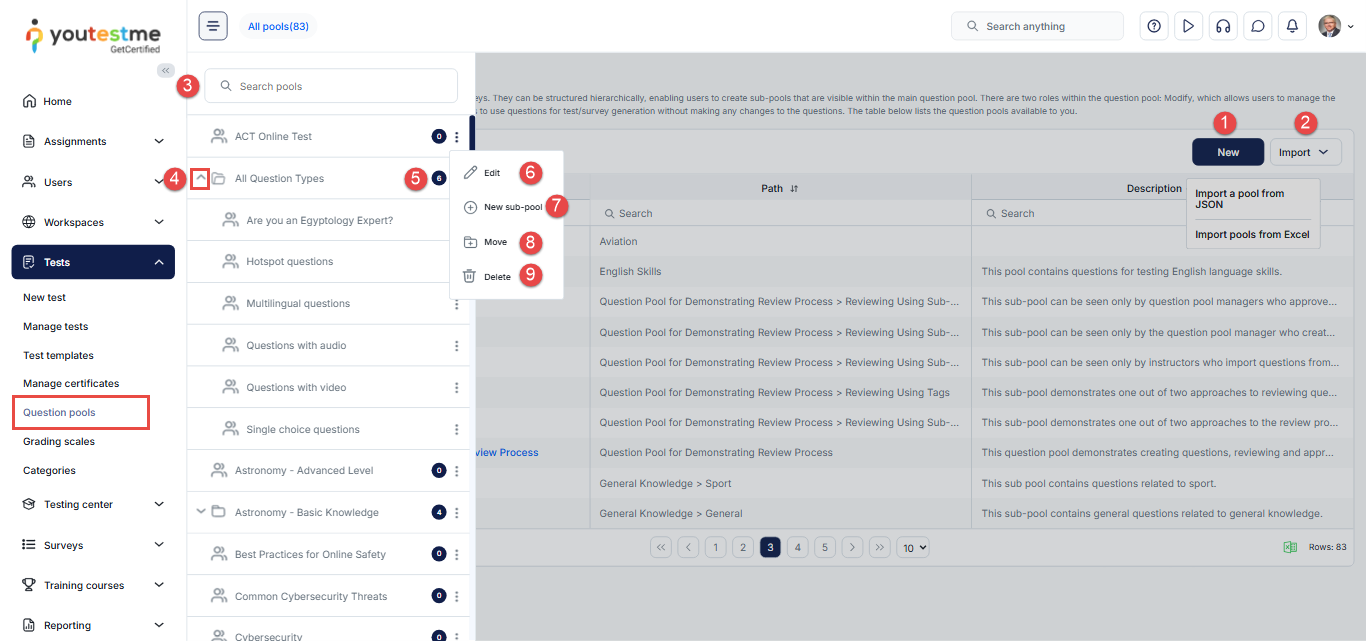
Task: Open the headset support icon
Action: point(1222,26)
